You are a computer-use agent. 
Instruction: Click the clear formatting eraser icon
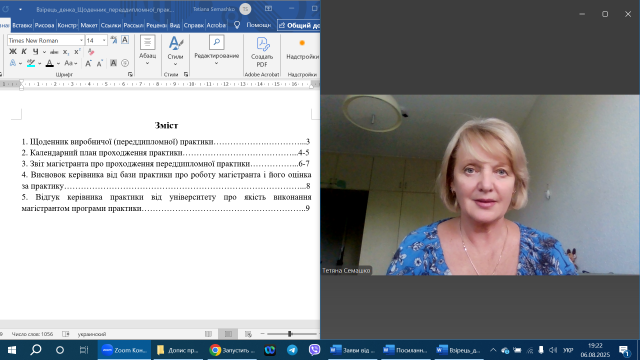(x=91, y=52)
